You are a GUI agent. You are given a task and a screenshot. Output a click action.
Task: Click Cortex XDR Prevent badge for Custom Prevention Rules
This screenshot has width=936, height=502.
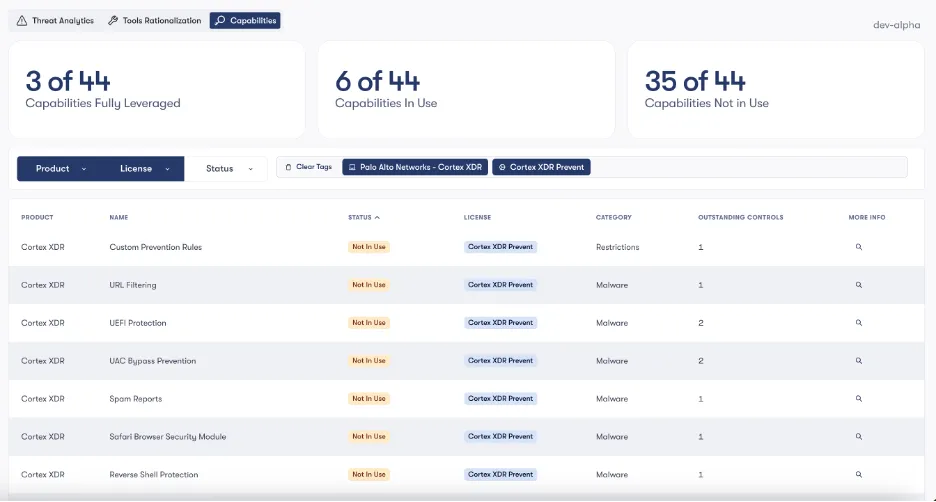[500, 247]
